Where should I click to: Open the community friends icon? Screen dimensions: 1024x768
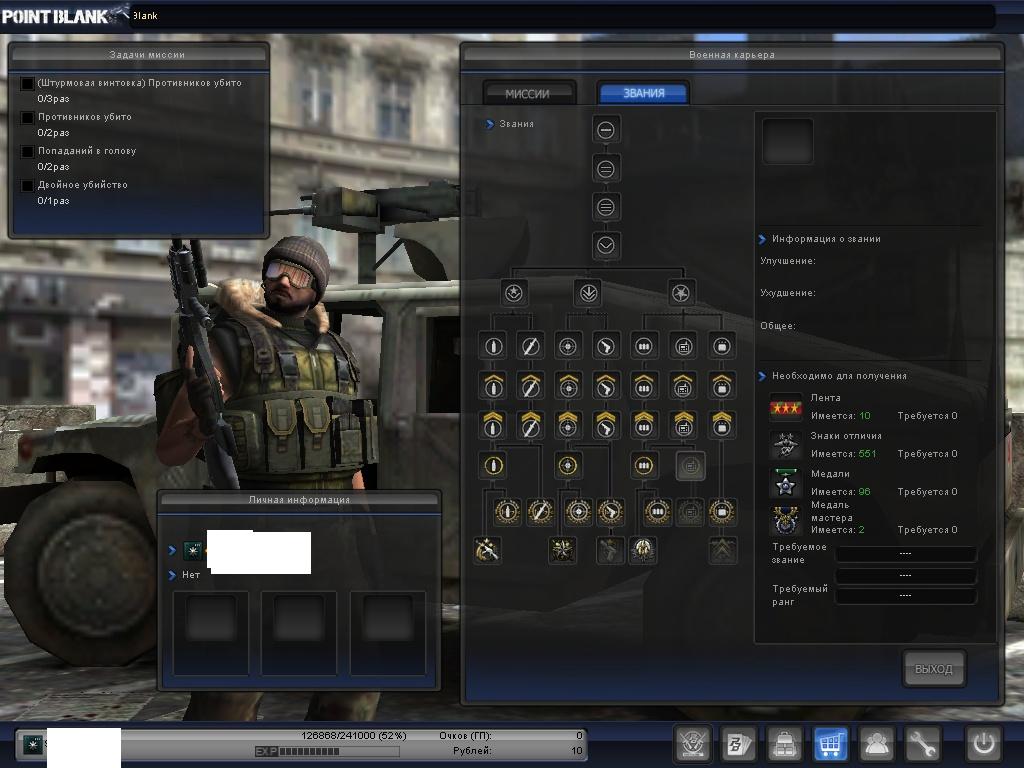[x=877, y=744]
